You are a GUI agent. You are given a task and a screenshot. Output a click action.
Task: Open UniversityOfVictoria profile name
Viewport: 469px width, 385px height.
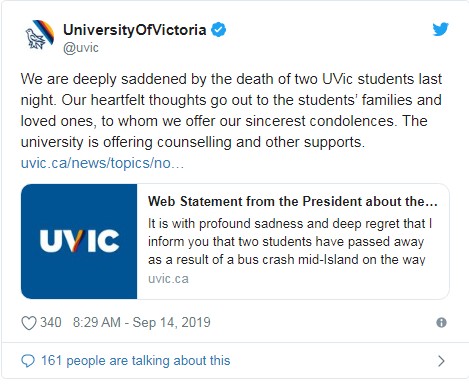[135, 30]
